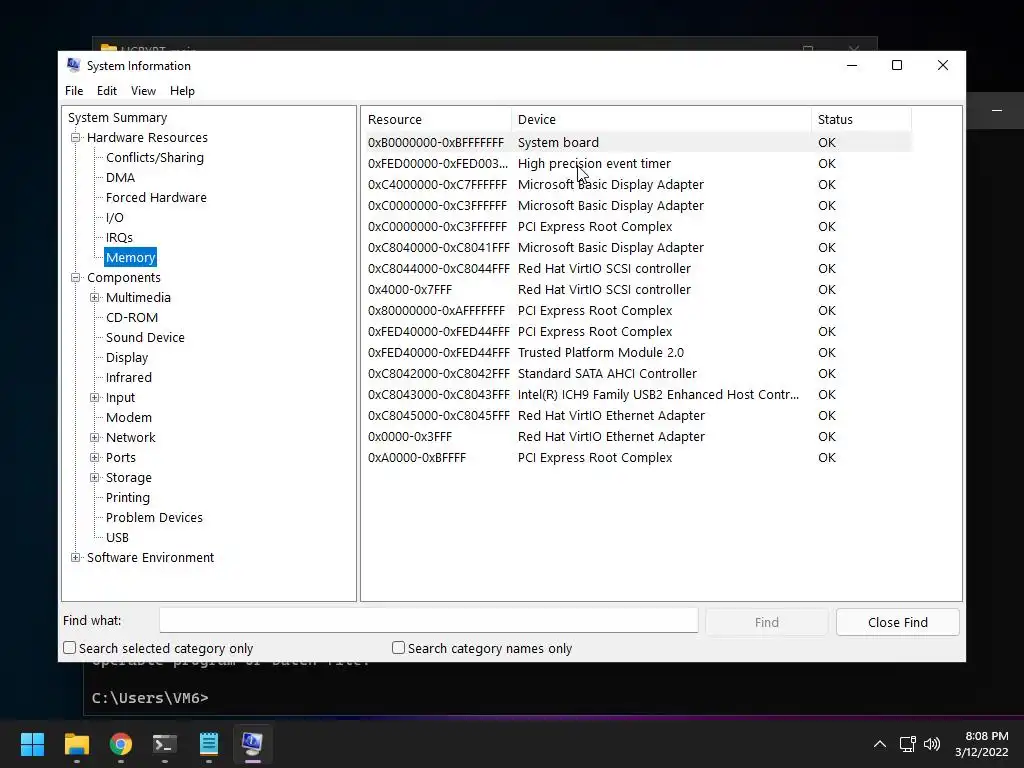This screenshot has width=1024, height=768.
Task: Open the Notepad taskbar icon
Action: (208, 744)
